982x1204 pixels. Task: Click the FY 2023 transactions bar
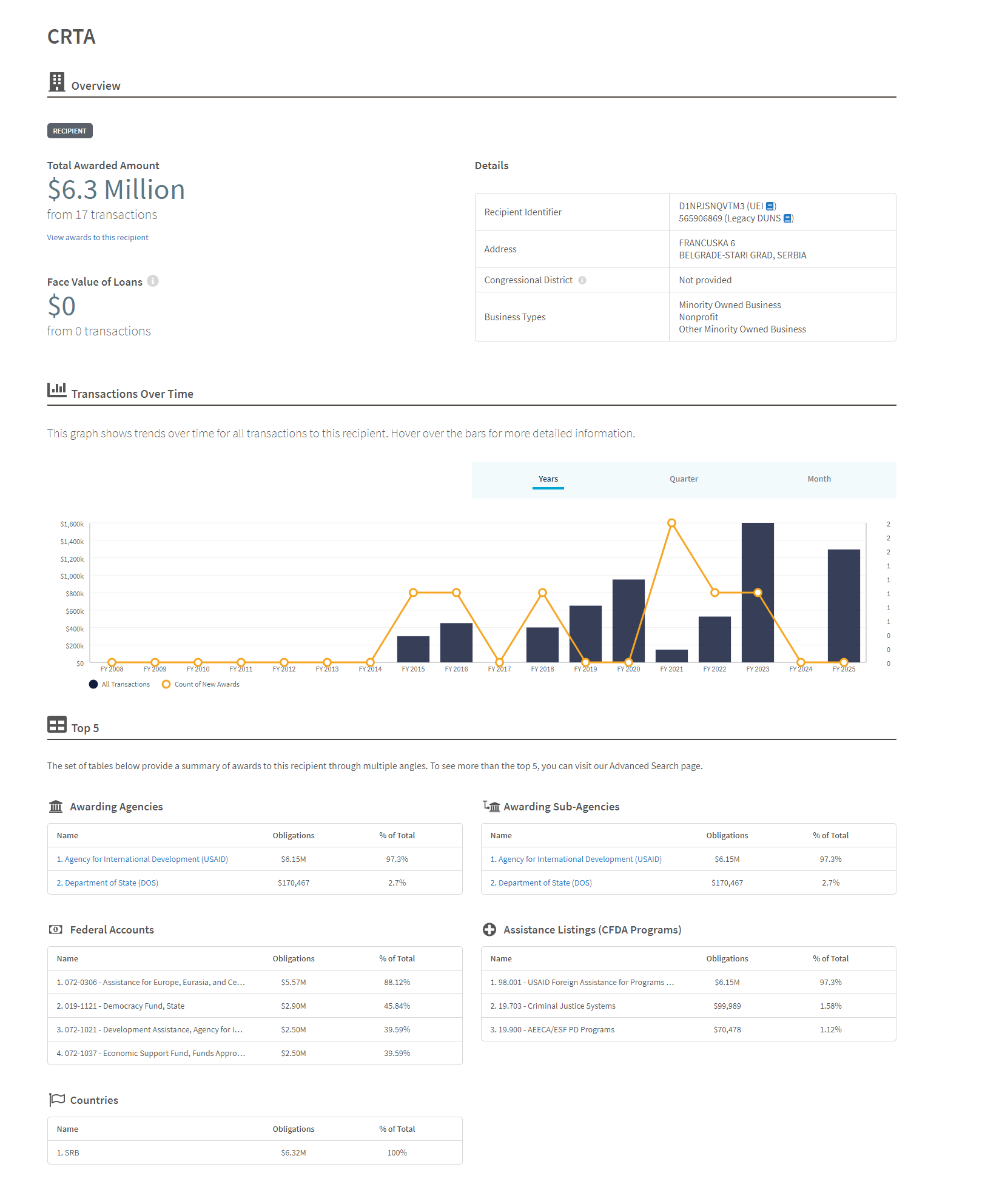758,593
